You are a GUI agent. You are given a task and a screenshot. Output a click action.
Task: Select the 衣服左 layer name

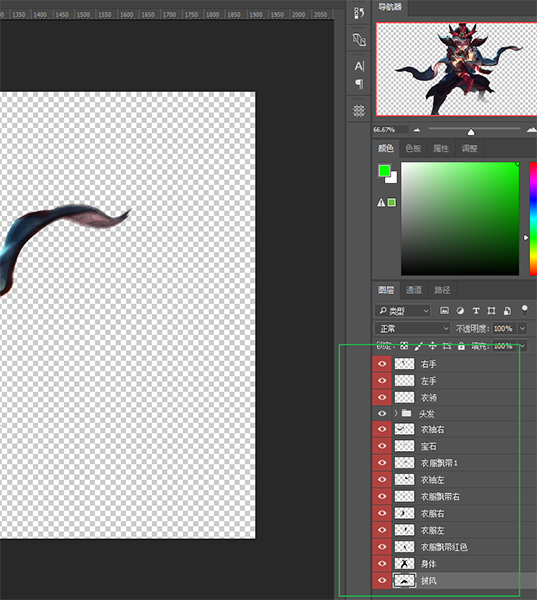pos(433,530)
